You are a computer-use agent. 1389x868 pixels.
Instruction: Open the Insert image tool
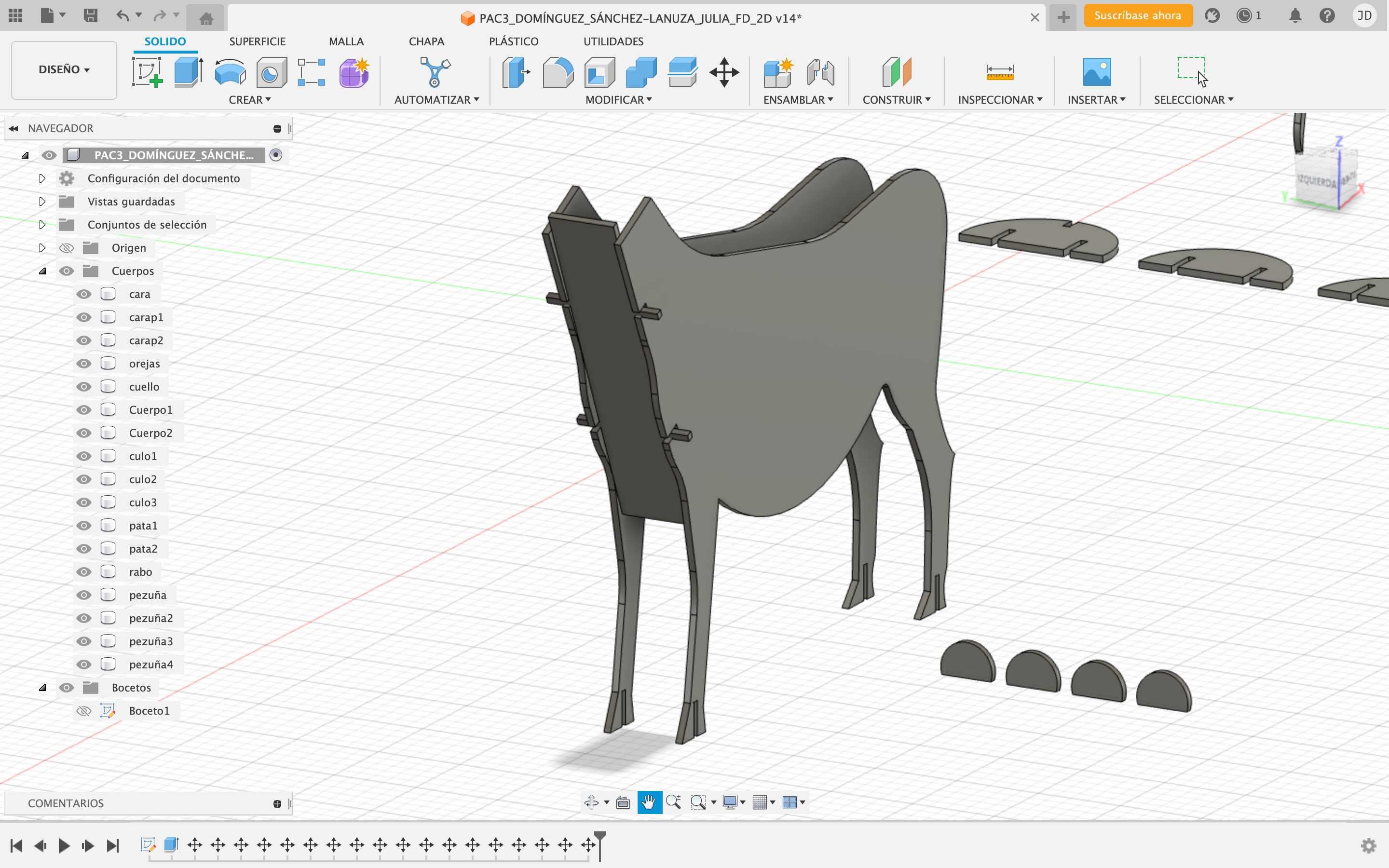(x=1096, y=72)
